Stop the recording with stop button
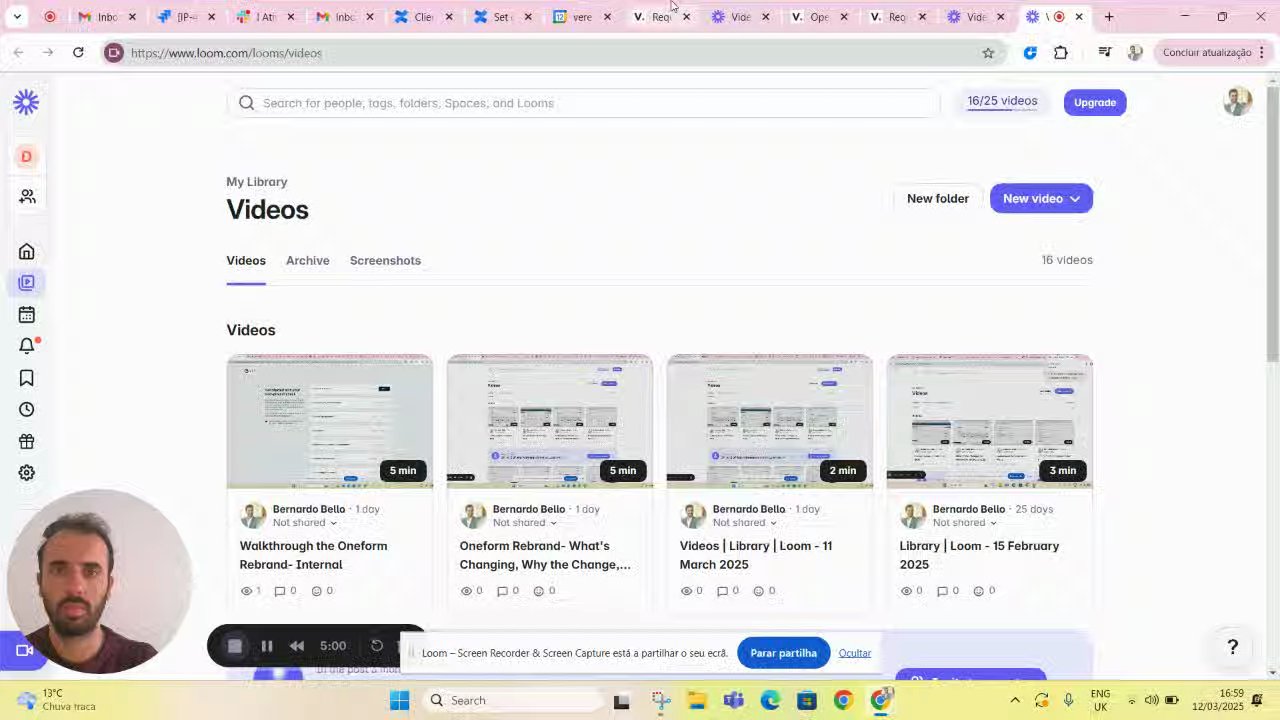Image resolution: width=1280 pixels, height=720 pixels. [235, 646]
